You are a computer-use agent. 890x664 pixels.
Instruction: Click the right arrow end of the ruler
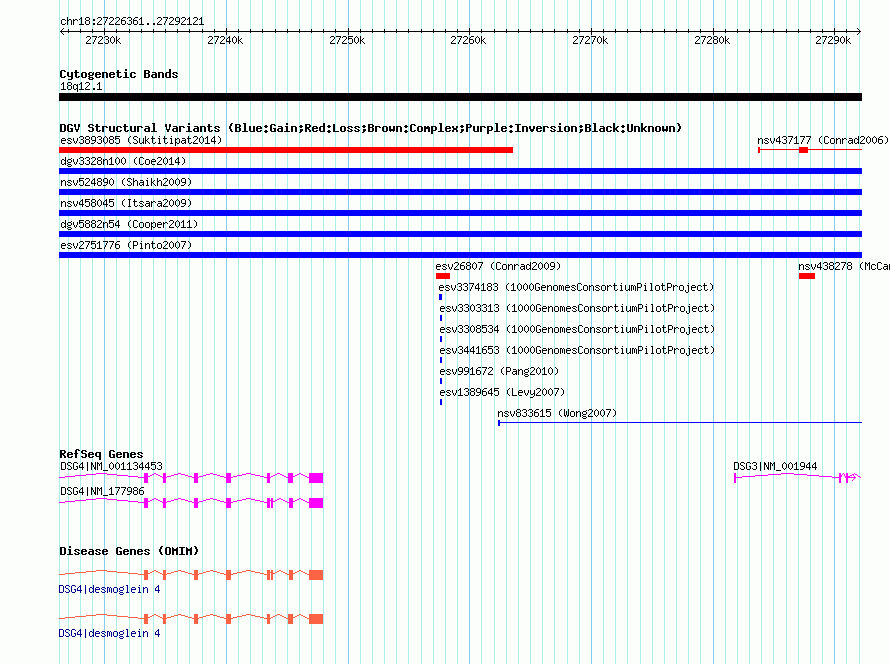pos(859,31)
